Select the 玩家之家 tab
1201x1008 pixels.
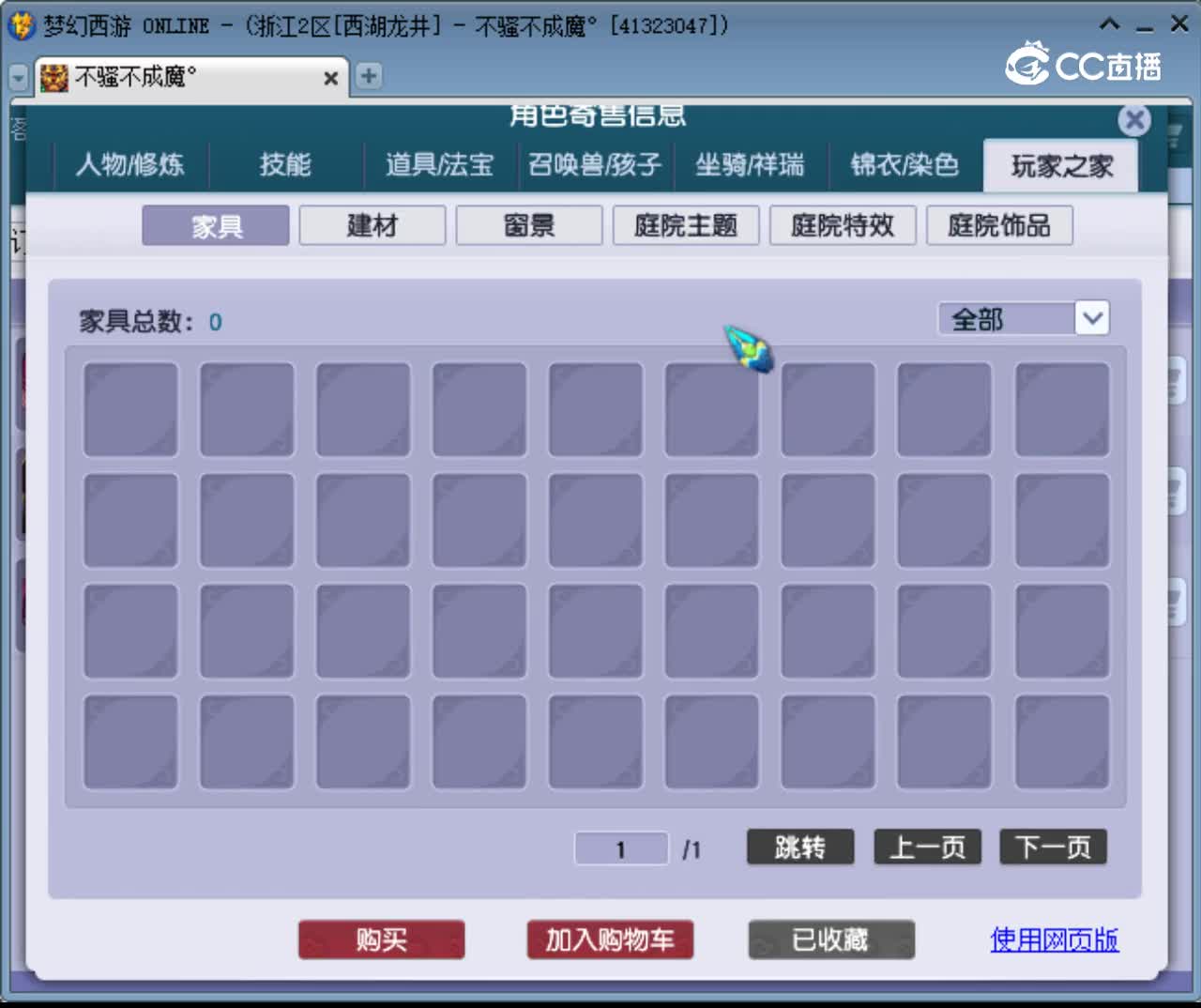point(1061,166)
